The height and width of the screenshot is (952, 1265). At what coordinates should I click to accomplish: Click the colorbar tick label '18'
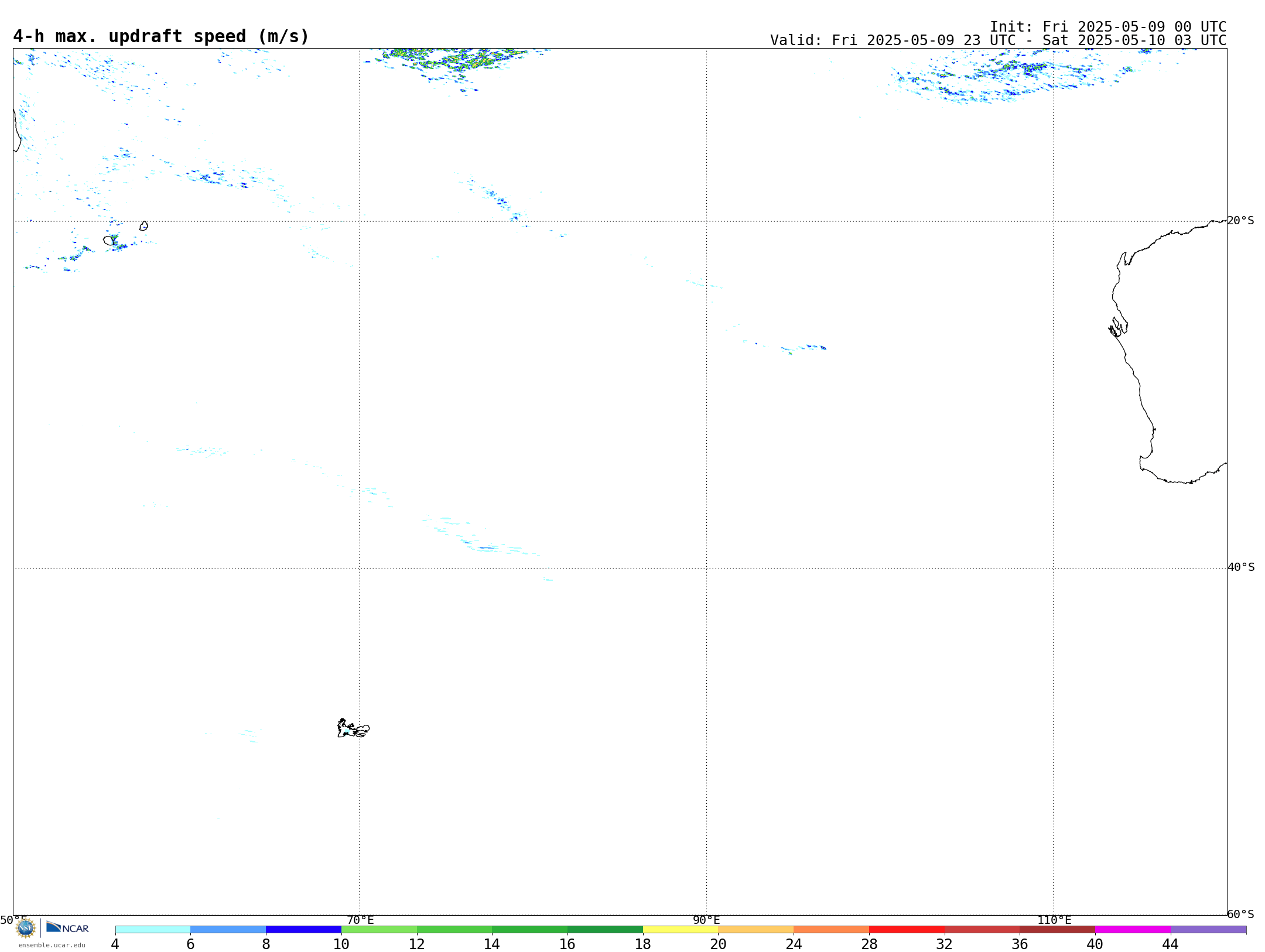[x=643, y=944]
